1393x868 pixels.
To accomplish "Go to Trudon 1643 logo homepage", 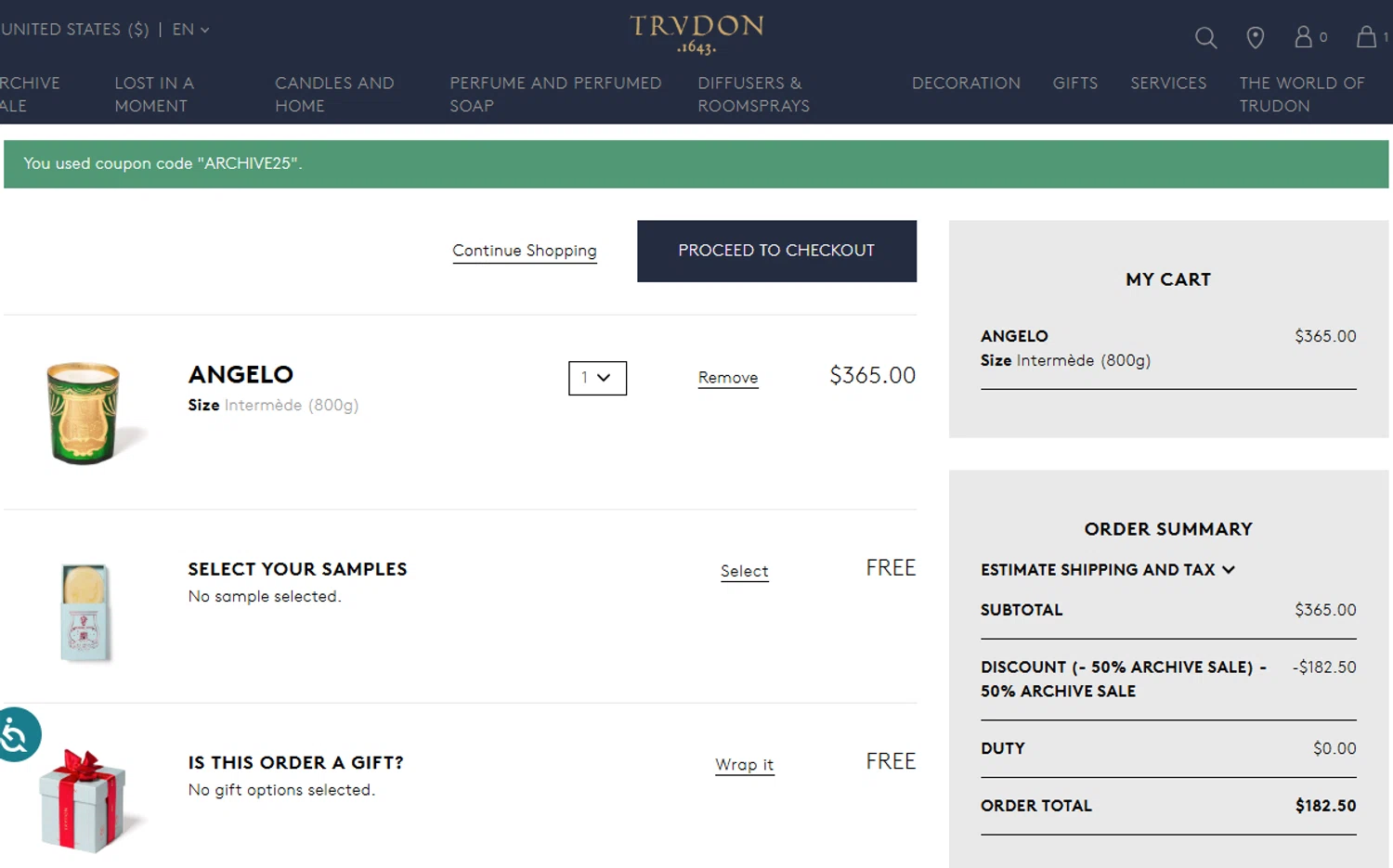I will click(696, 33).
